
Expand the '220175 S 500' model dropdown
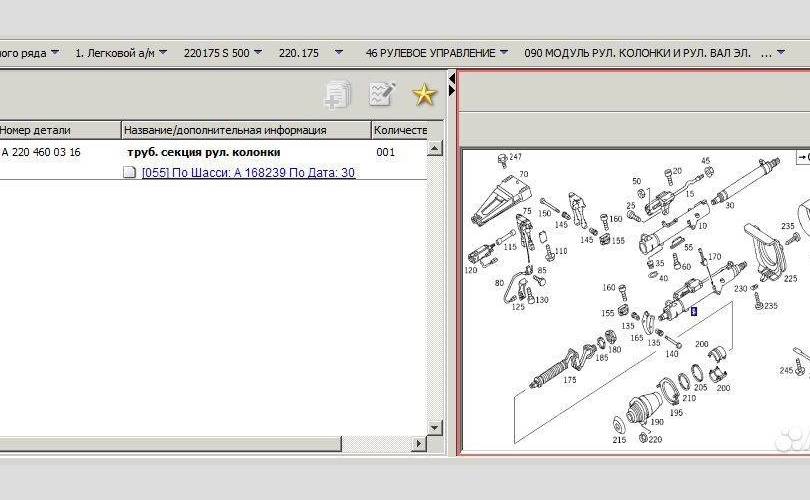[x=223, y=52]
